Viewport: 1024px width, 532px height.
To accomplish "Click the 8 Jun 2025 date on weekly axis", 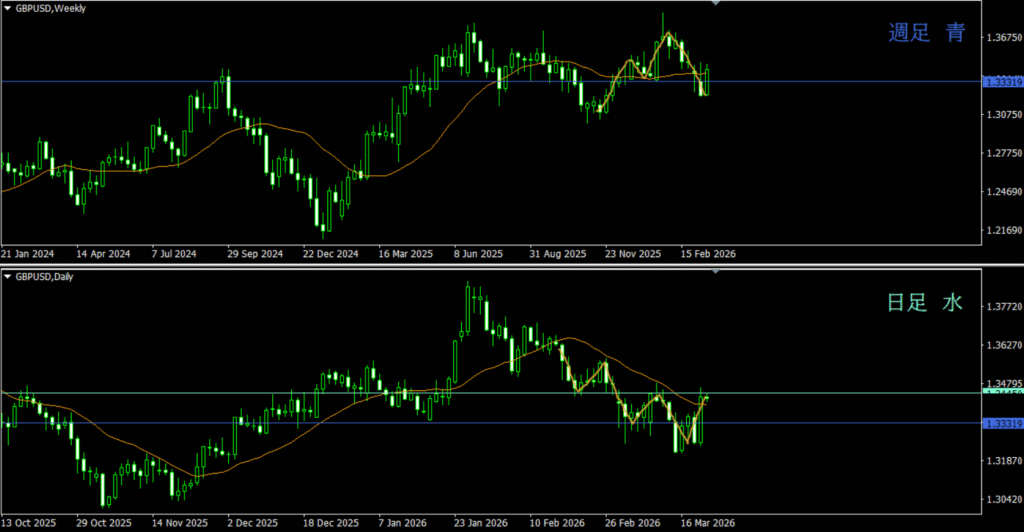I will (479, 253).
